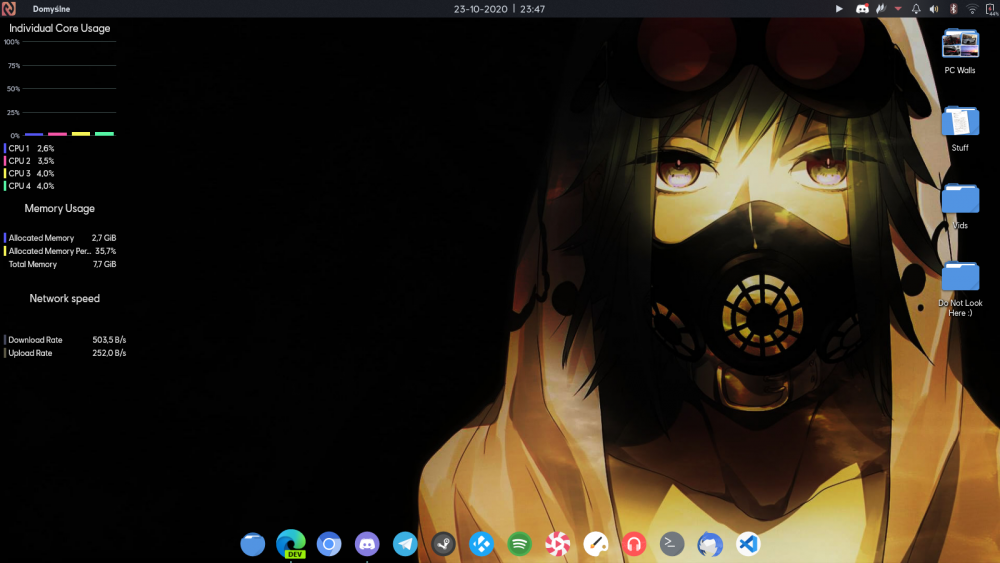
Task: Select the PC Walls desktop folder
Action: 960,46
